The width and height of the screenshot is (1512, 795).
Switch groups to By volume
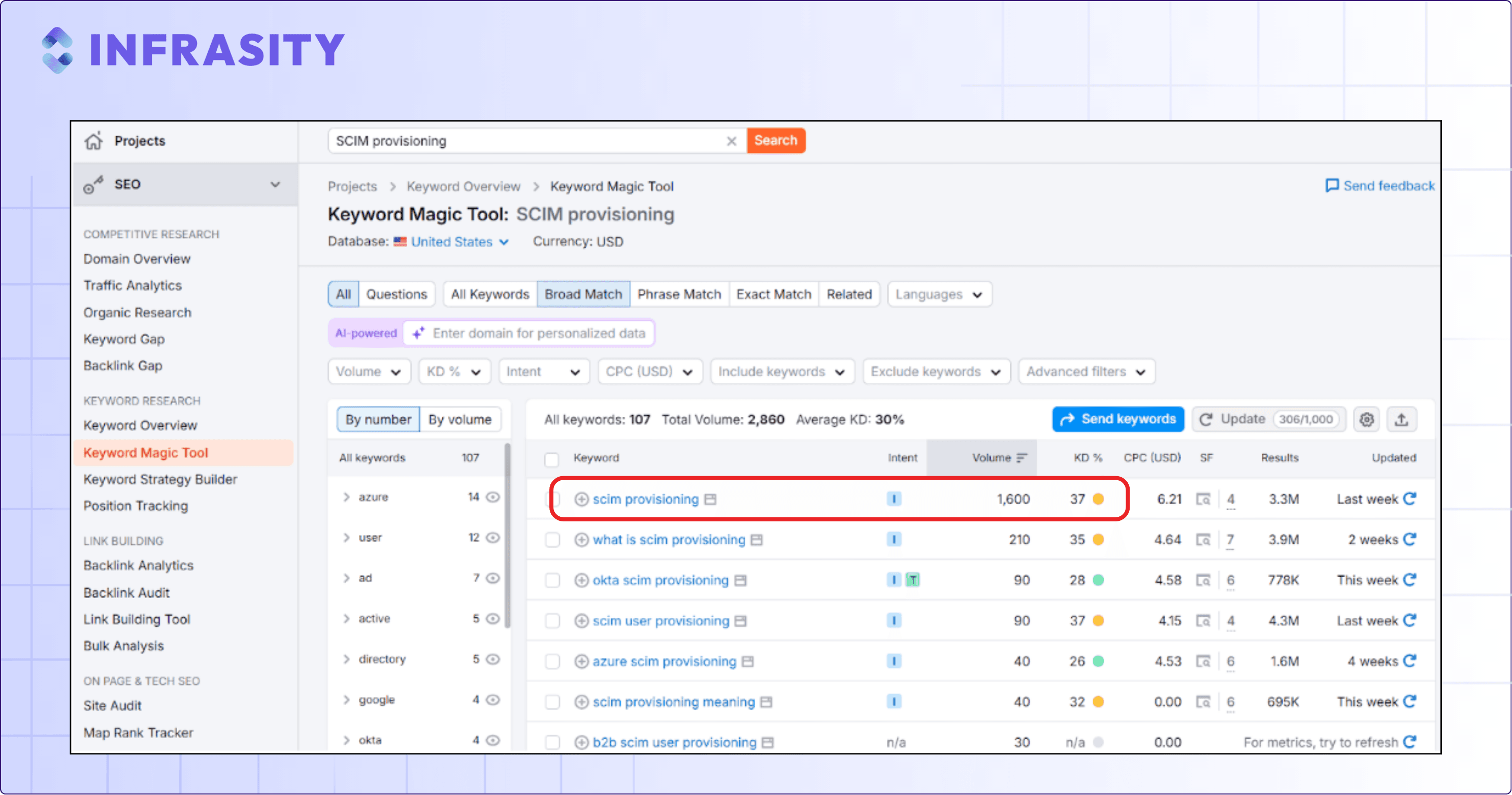[460, 419]
